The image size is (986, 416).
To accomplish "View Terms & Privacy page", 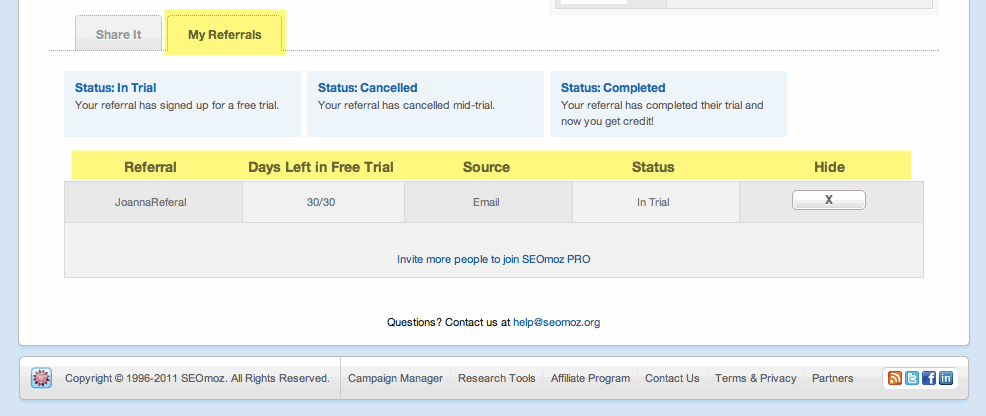I will (755, 378).
